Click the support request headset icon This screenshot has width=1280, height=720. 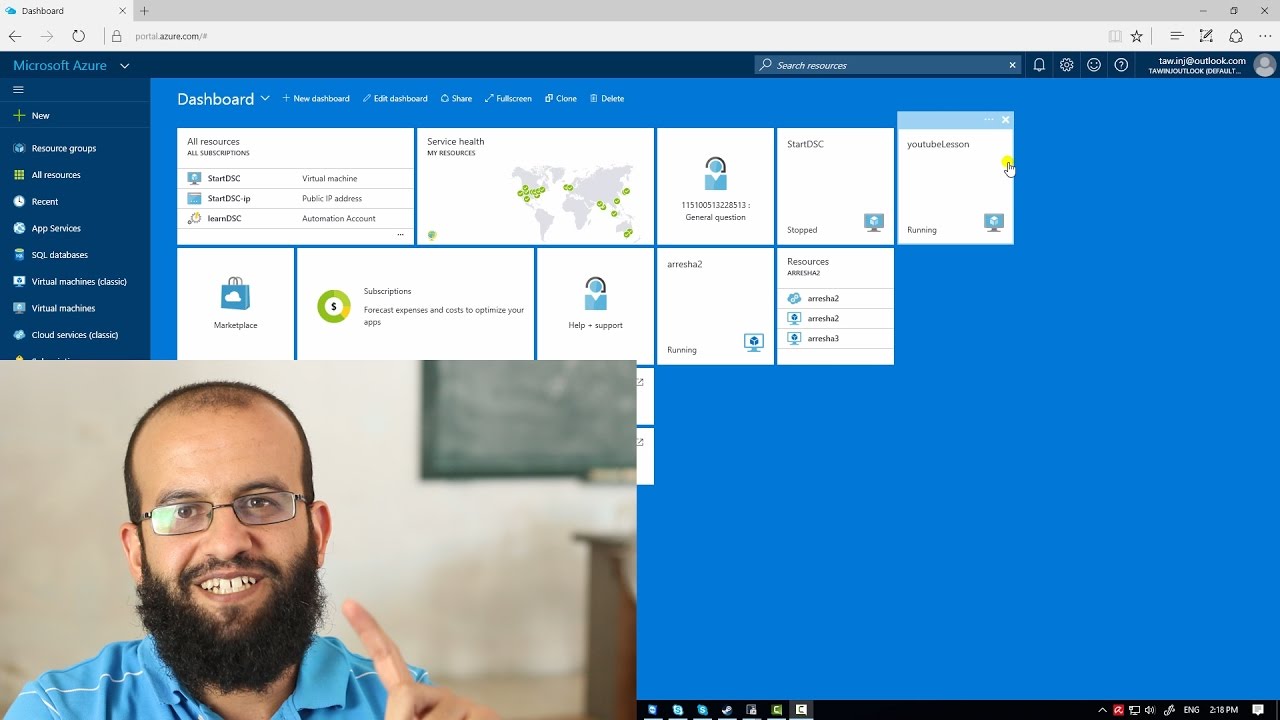(x=715, y=173)
